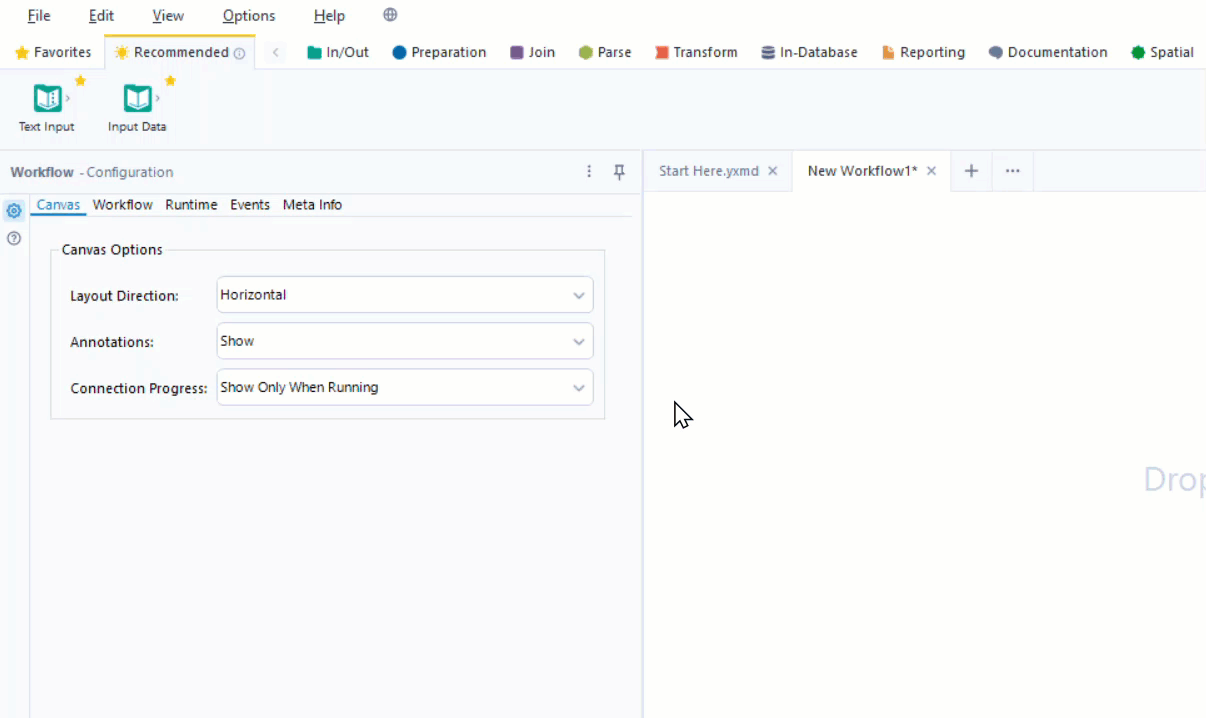Screen dimensions: 1206x718
Task: Switch to the Events tab
Action: (x=250, y=204)
